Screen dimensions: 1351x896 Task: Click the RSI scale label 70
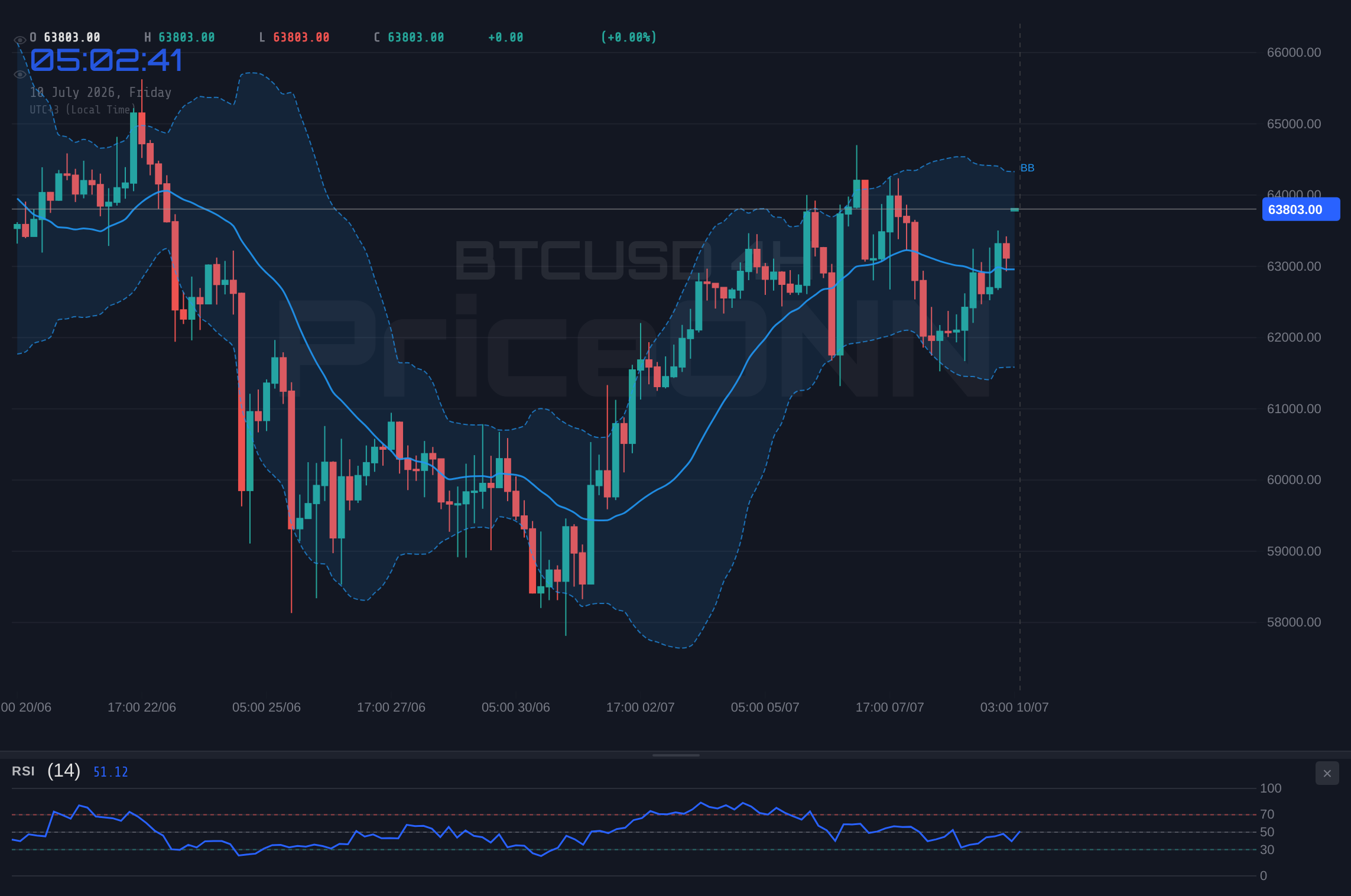click(x=1267, y=814)
